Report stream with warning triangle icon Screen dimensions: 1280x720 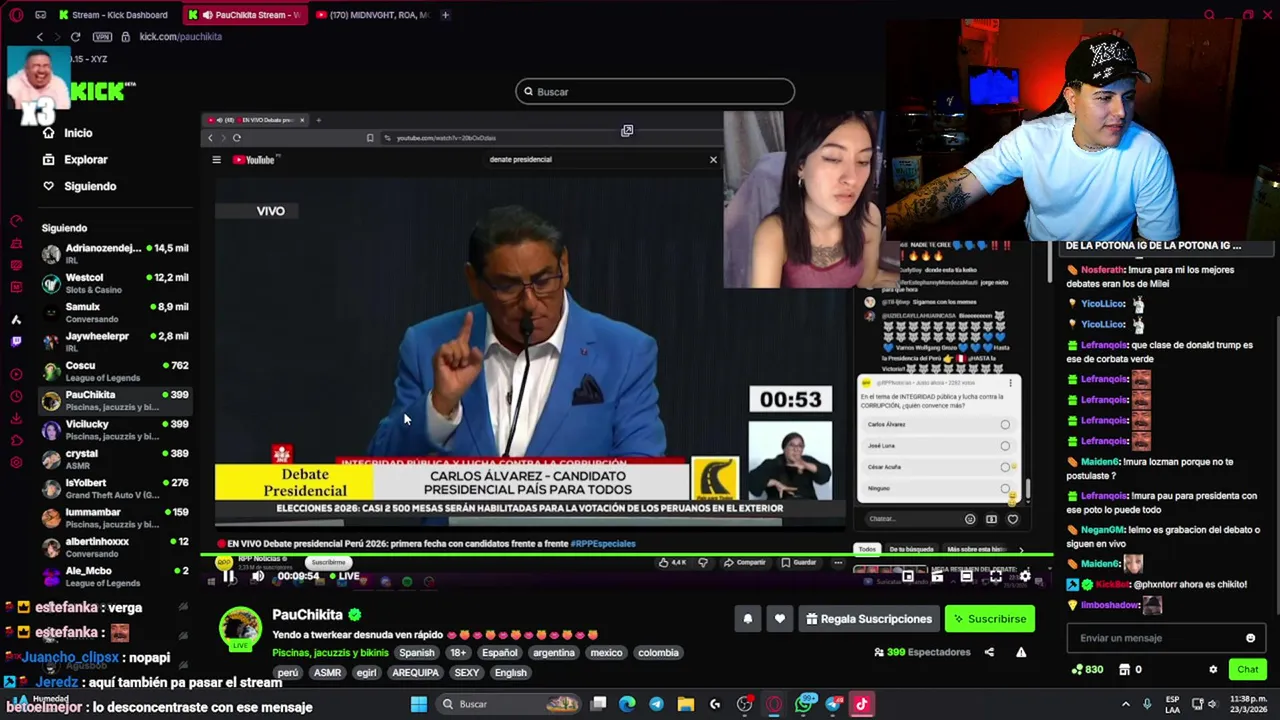pyautogui.click(x=1021, y=652)
